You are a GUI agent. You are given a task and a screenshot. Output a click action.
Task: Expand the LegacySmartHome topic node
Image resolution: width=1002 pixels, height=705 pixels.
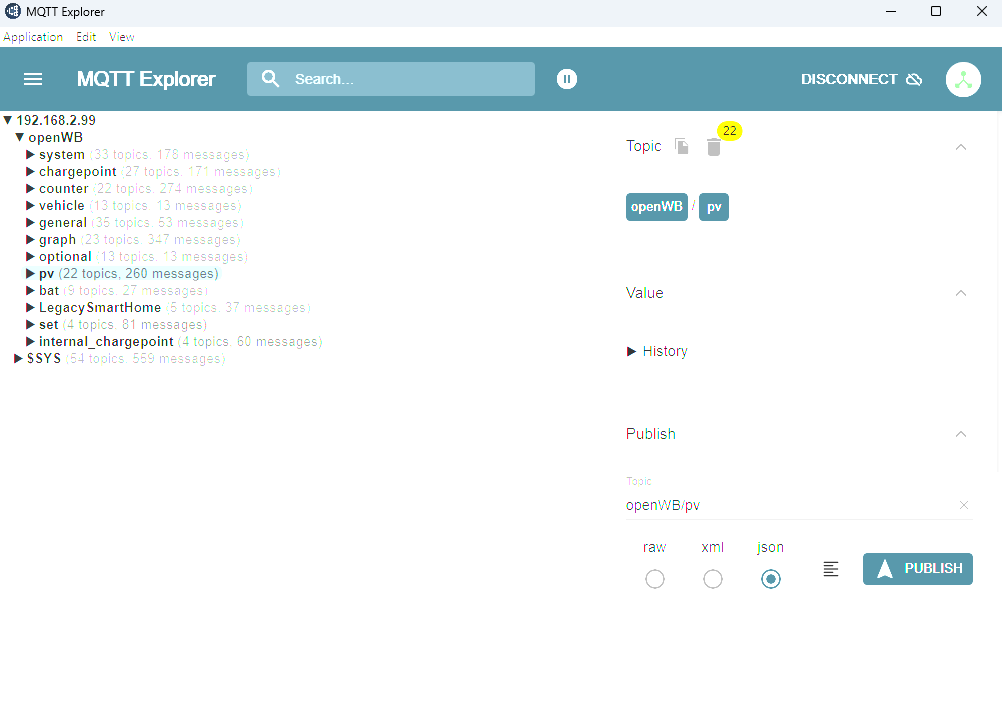click(30, 307)
